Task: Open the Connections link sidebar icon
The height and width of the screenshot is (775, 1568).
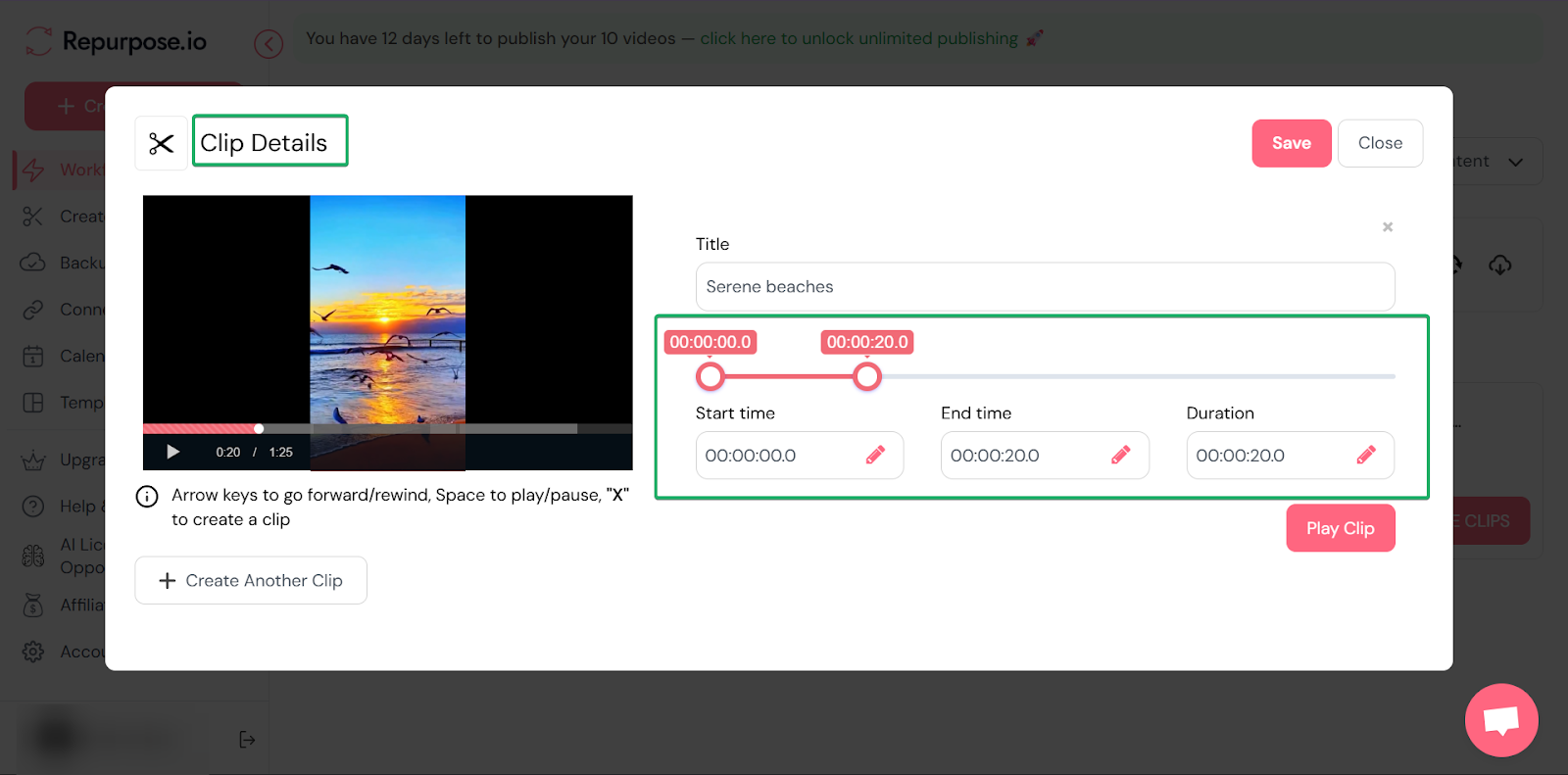Action: coord(33,310)
